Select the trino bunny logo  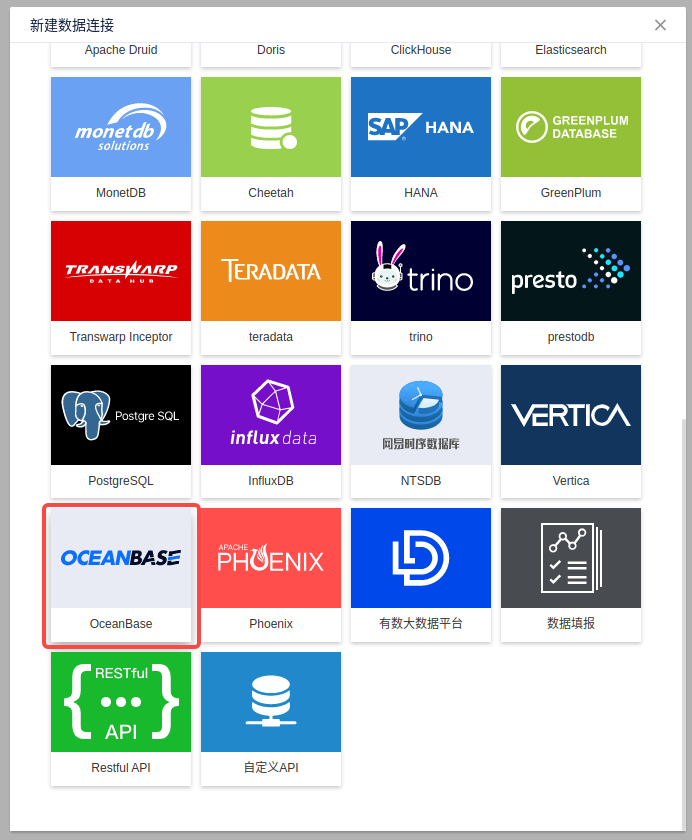click(421, 271)
